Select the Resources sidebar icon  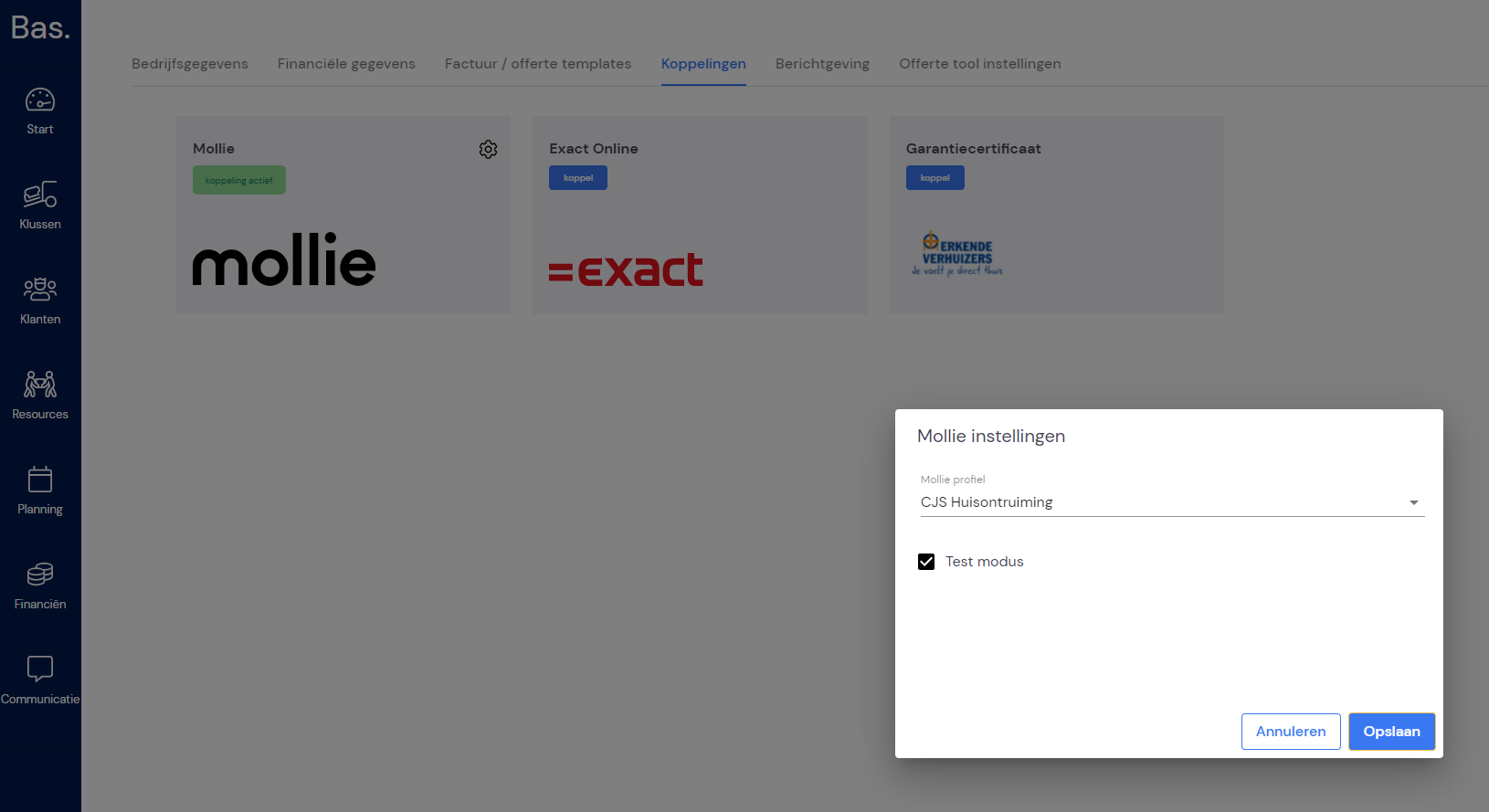click(40, 385)
